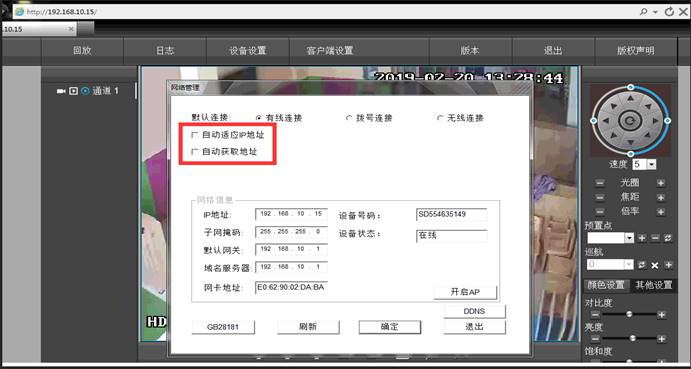Click the camera icon beside 通道 1

tap(61, 91)
